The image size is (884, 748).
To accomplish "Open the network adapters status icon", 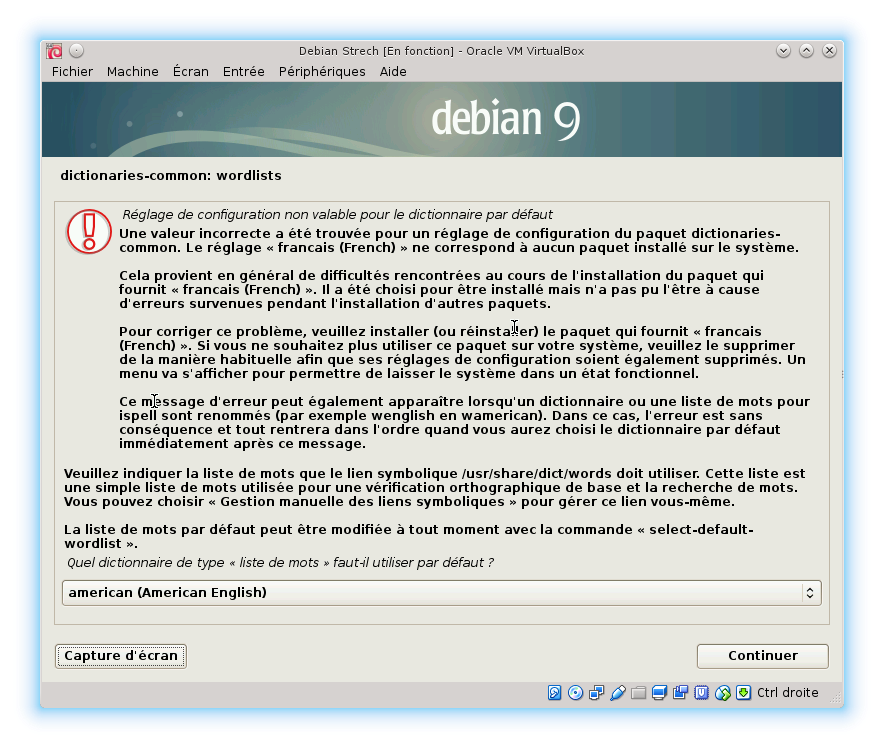I will (x=596, y=693).
